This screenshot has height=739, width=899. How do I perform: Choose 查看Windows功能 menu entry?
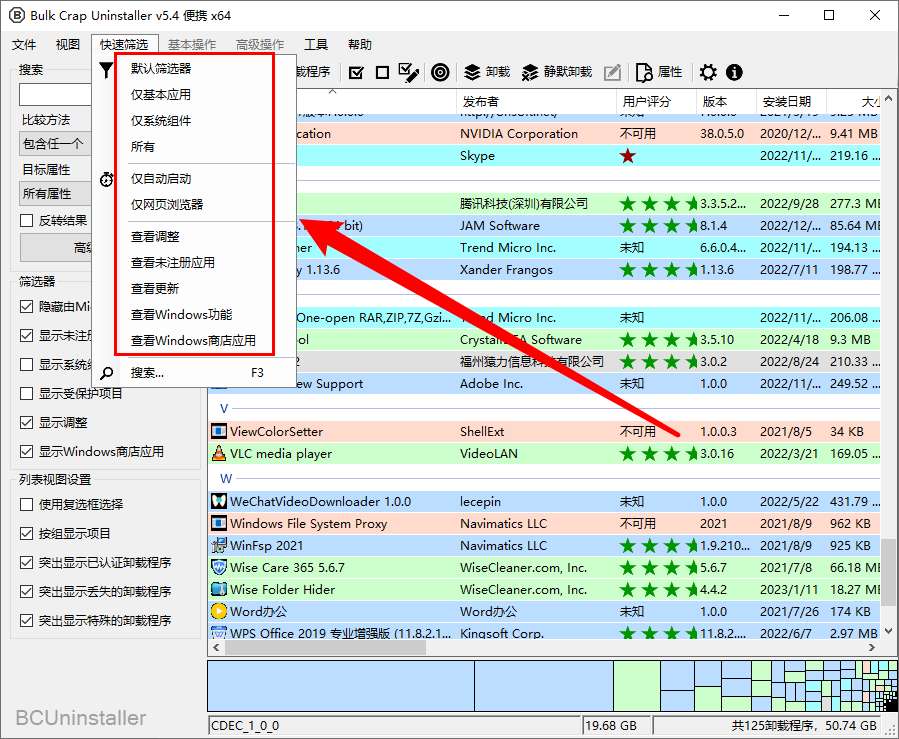(181, 315)
